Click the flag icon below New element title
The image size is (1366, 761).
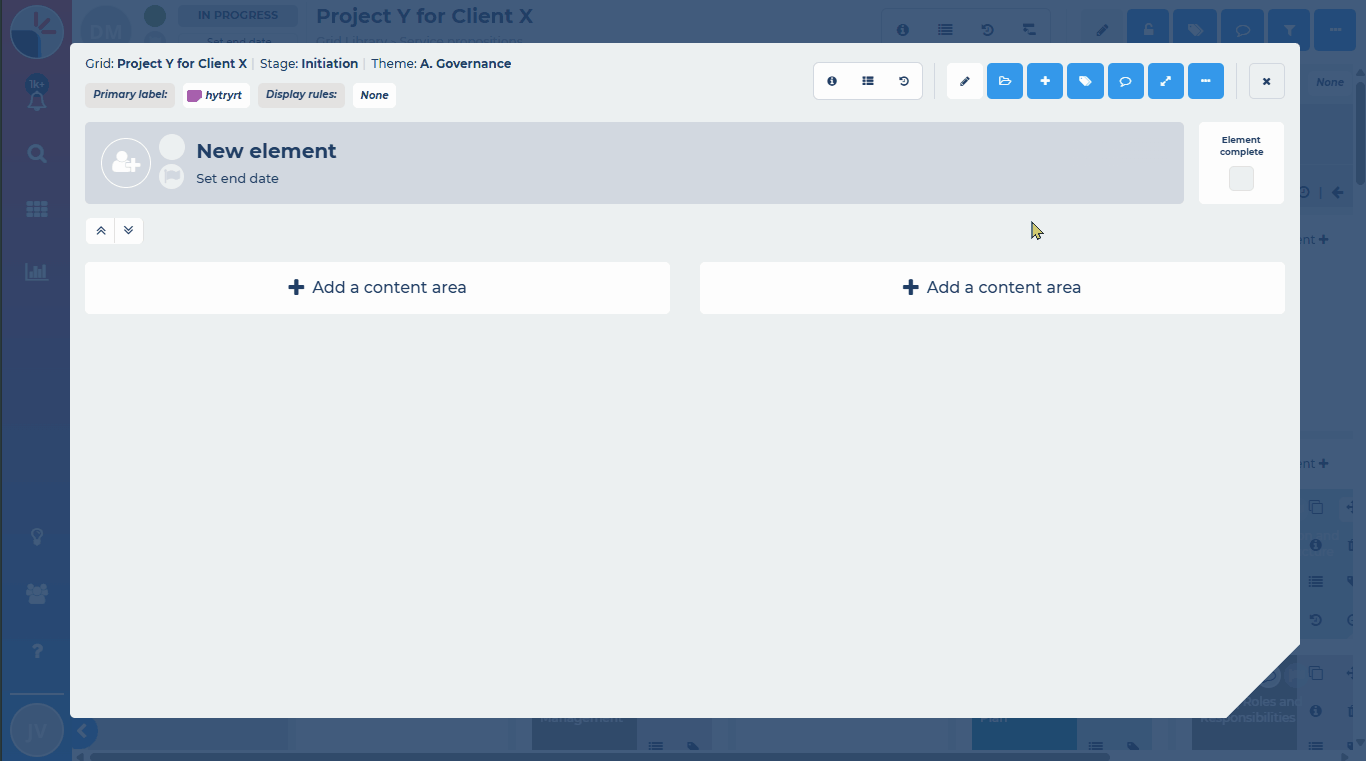(171, 176)
